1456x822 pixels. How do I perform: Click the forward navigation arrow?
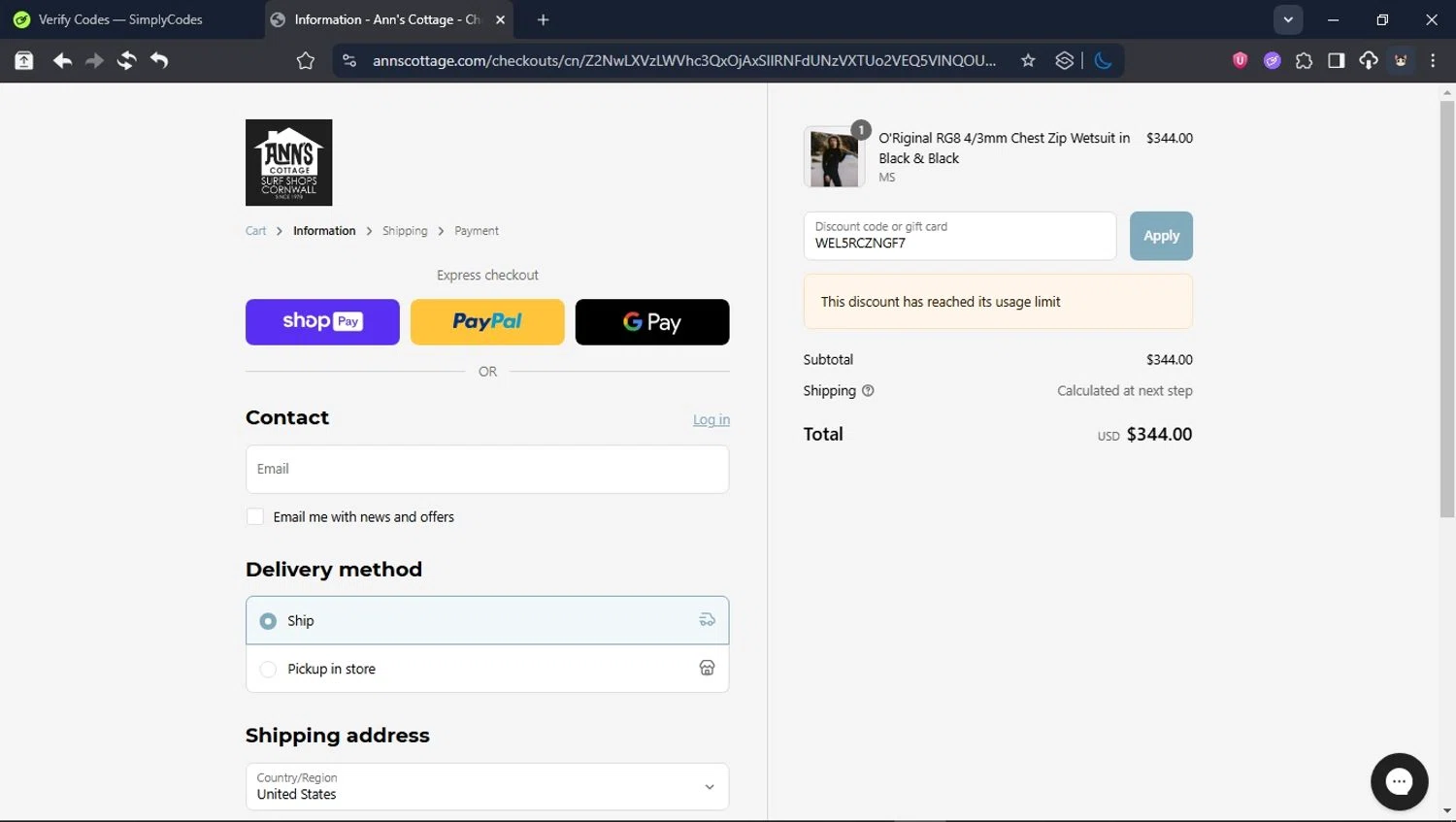click(x=94, y=60)
